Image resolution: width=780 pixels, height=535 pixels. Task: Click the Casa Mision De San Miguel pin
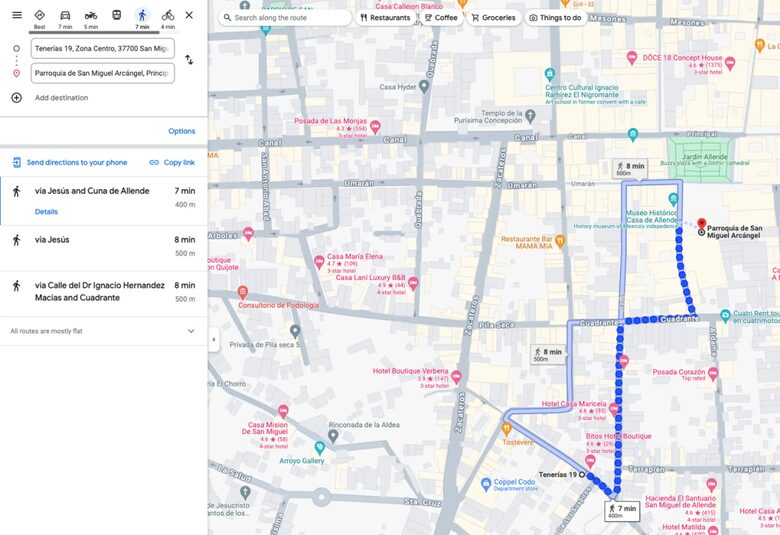click(x=283, y=411)
